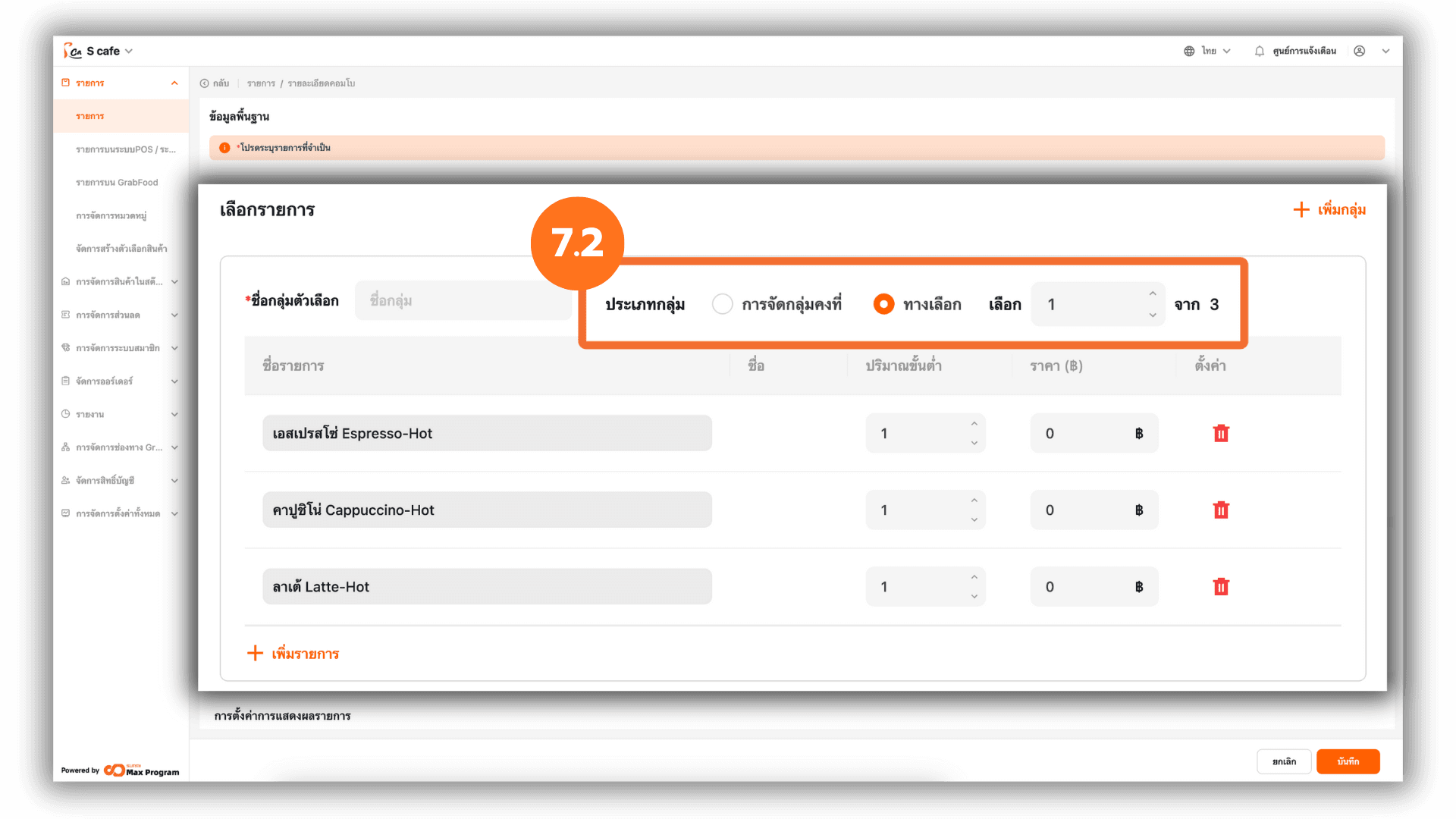
Task: Decrease the เลือก count stepper
Action: tap(1153, 315)
